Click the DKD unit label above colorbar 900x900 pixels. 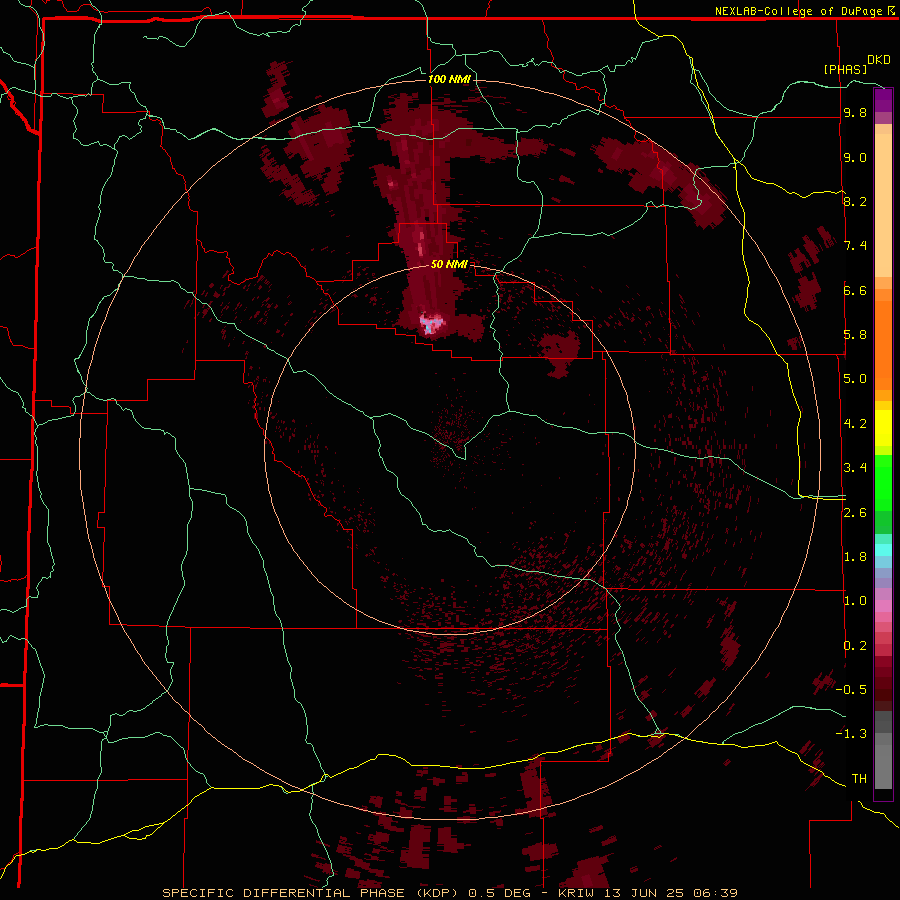tap(879, 60)
